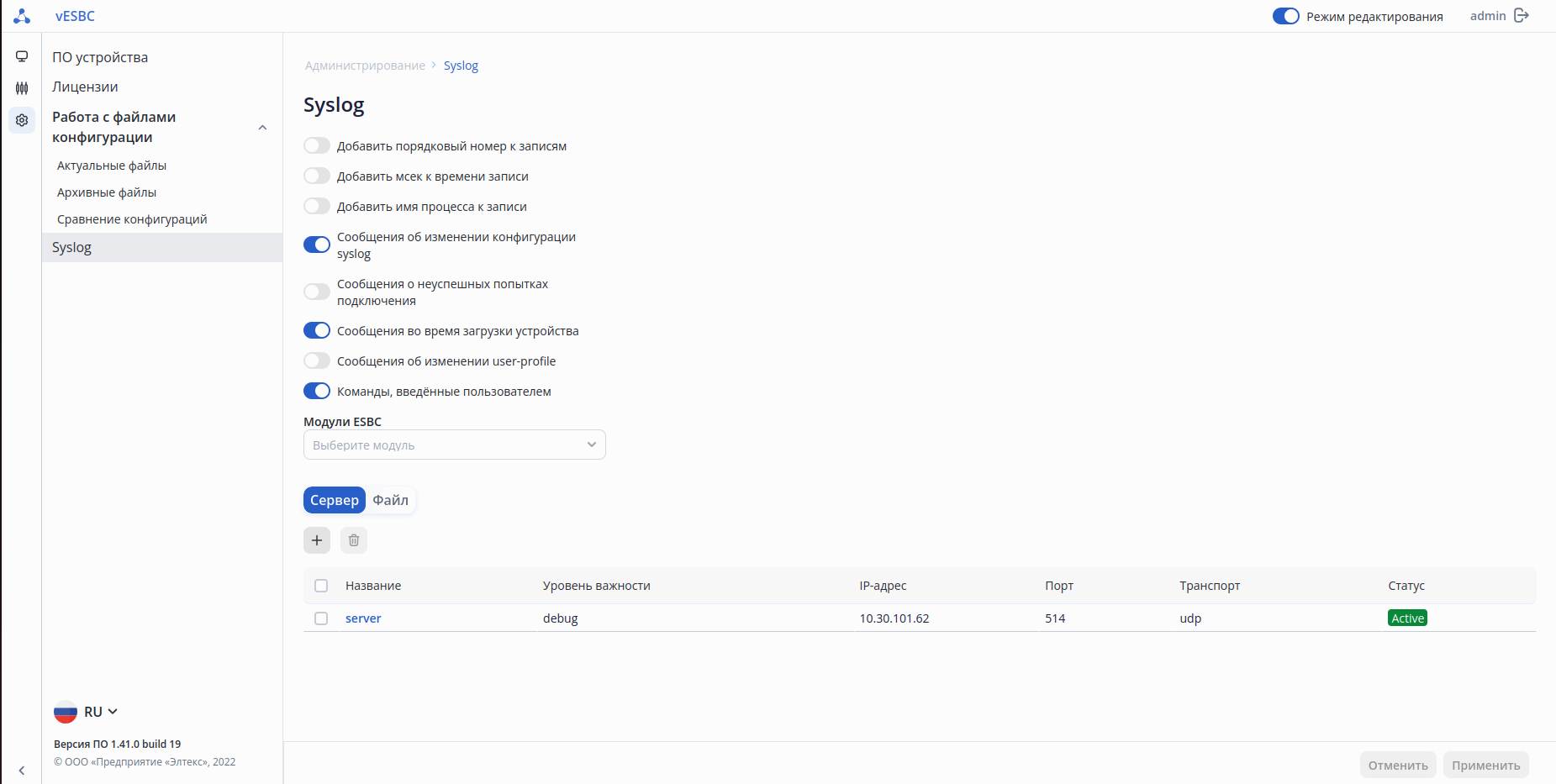This screenshot has width=1556, height=784.
Task: Open the server entry link
Action: click(x=363, y=618)
